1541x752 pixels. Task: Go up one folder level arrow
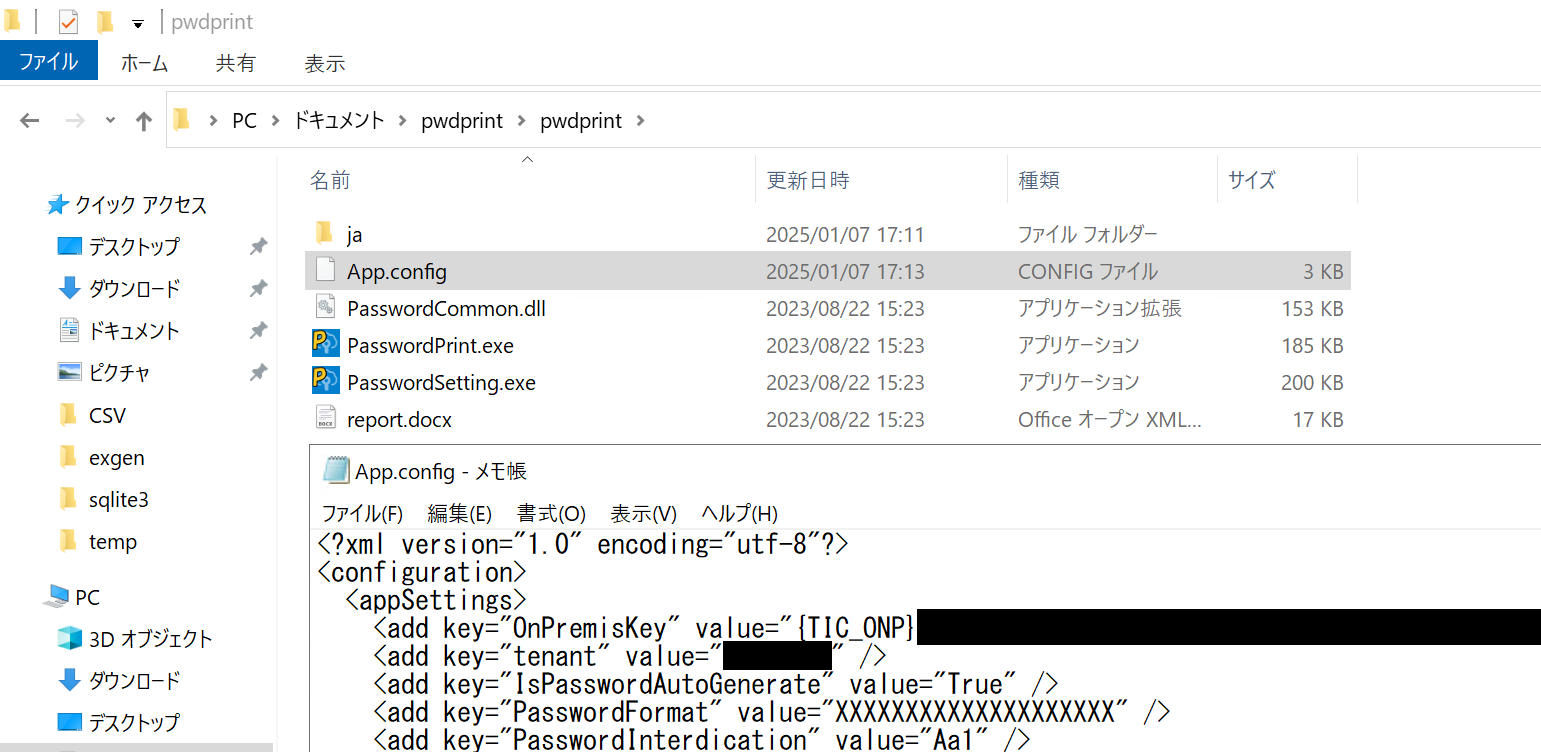click(144, 121)
